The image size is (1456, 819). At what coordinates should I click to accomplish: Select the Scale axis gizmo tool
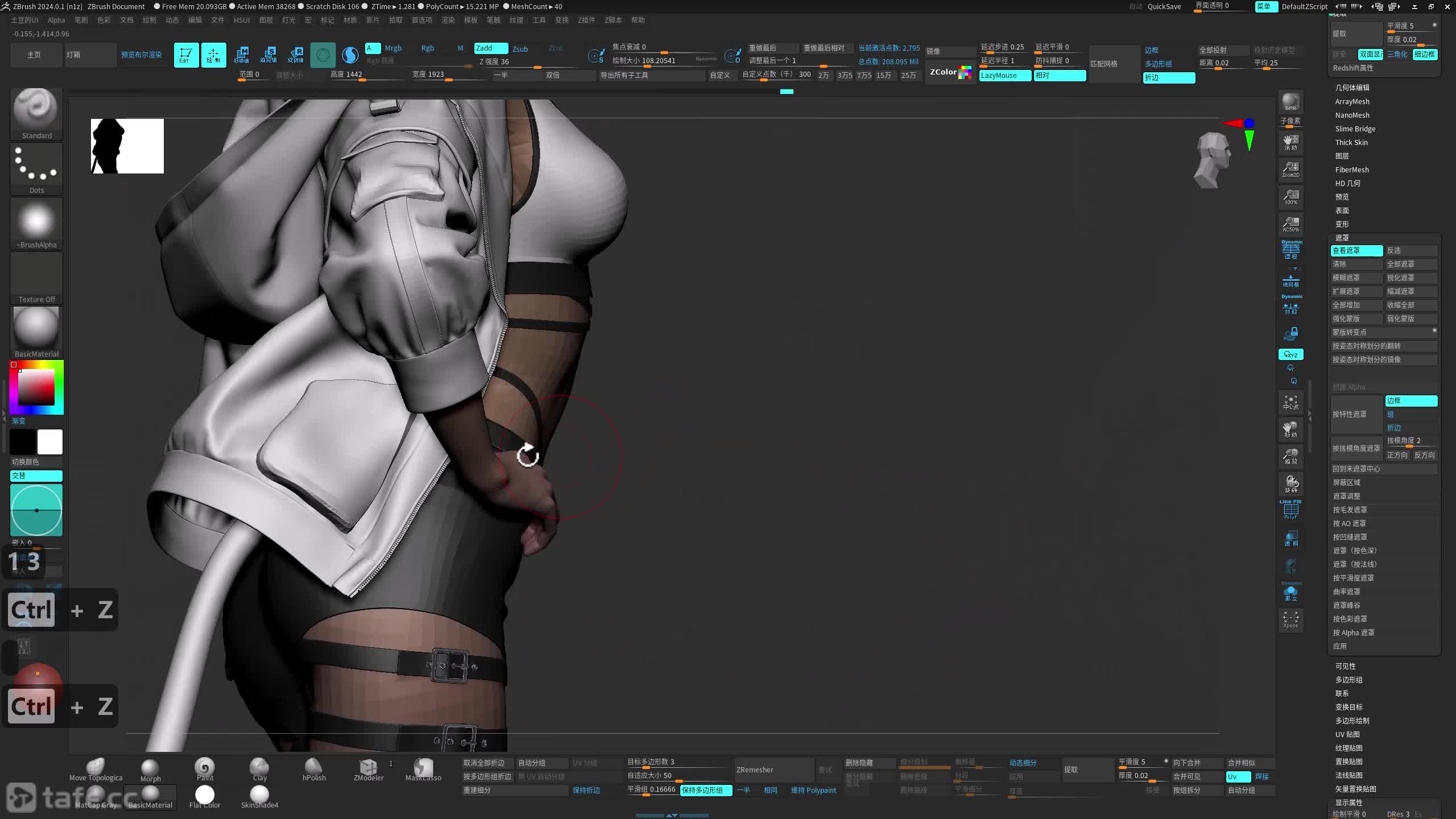pyautogui.click(x=268, y=55)
